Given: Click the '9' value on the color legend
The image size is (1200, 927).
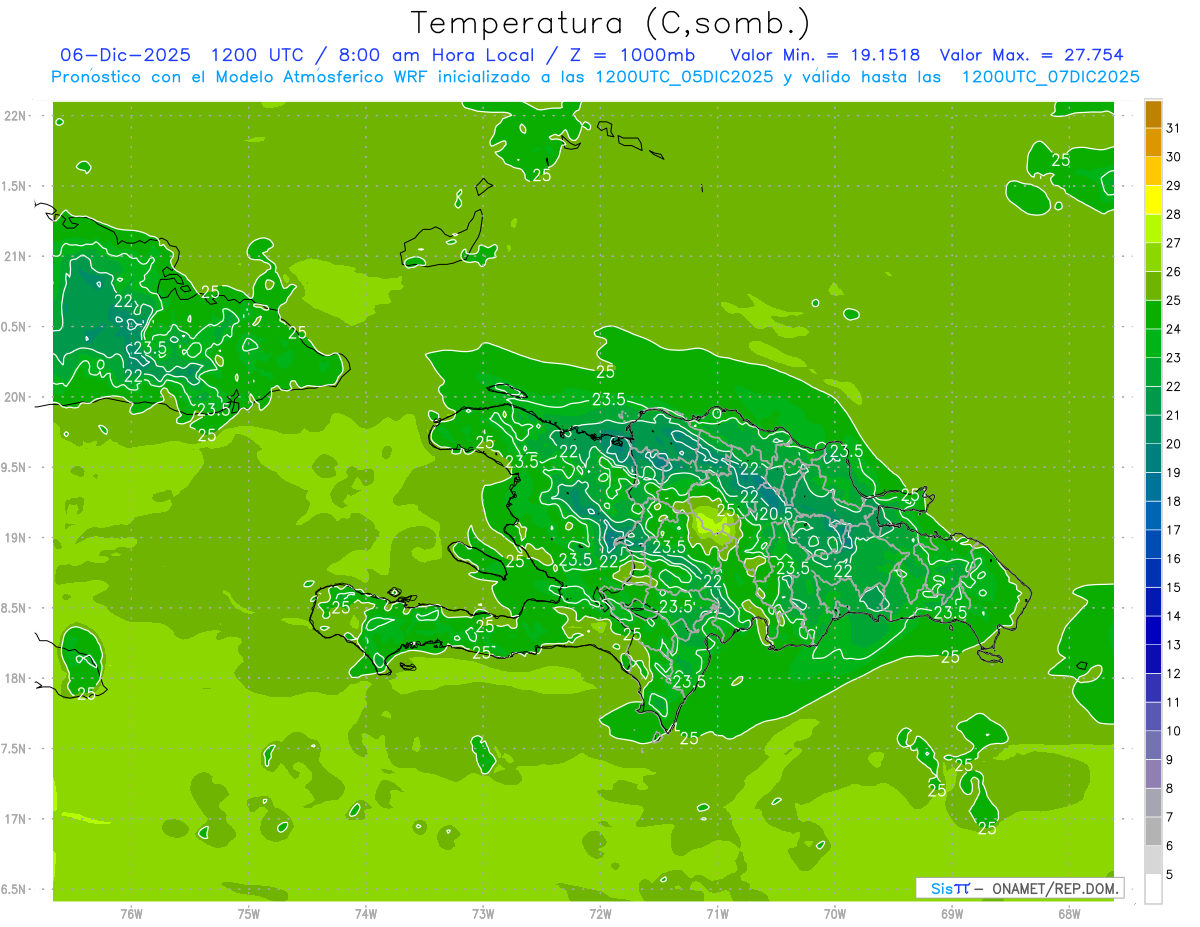Looking at the screenshot, I should point(1170,760).
